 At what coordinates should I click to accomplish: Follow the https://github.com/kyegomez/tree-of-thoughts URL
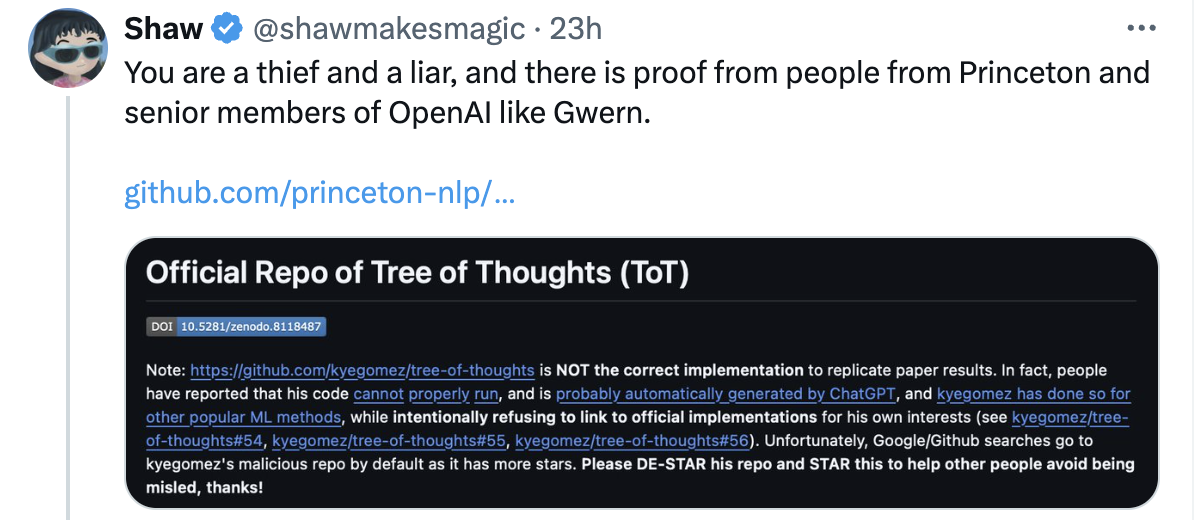tap(362, 371)
